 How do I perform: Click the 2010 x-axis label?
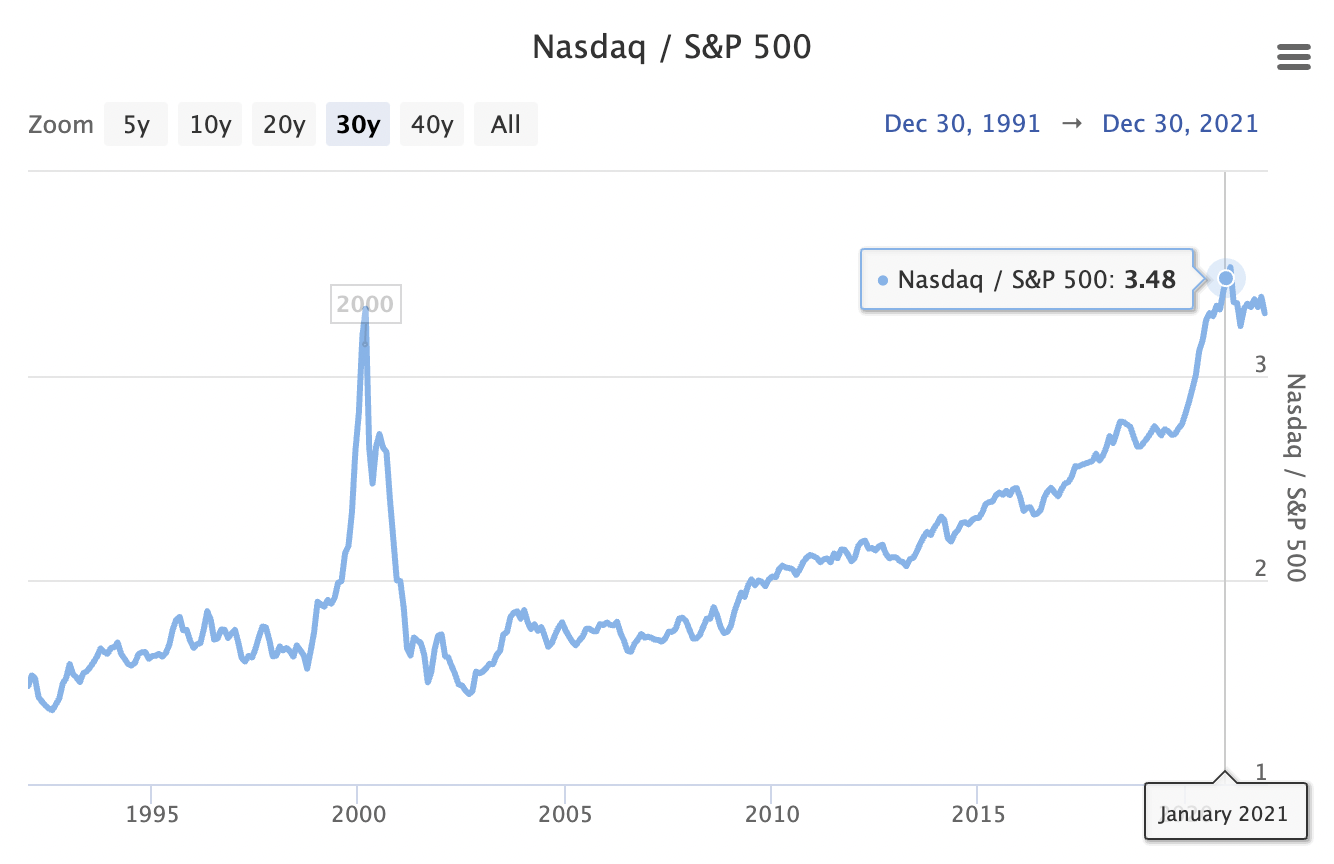point(771,813)
